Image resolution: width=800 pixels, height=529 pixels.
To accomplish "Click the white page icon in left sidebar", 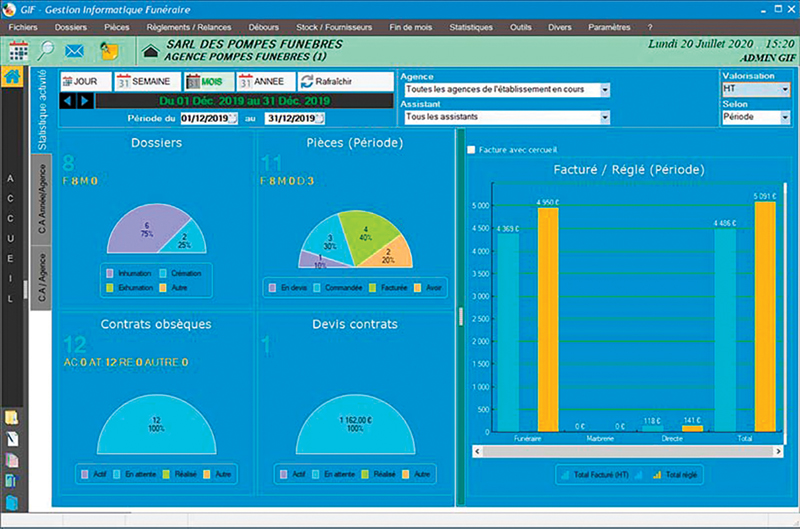I will [12, 439].
